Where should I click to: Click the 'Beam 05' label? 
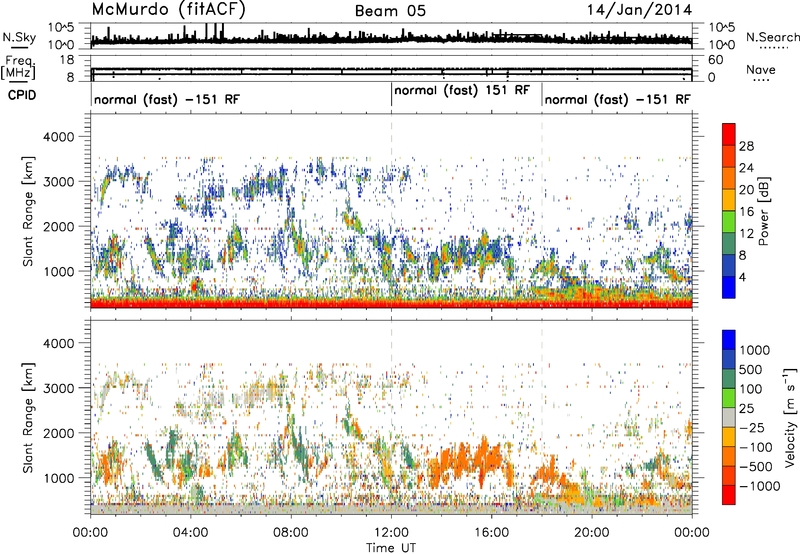click(x=390, y=11)
